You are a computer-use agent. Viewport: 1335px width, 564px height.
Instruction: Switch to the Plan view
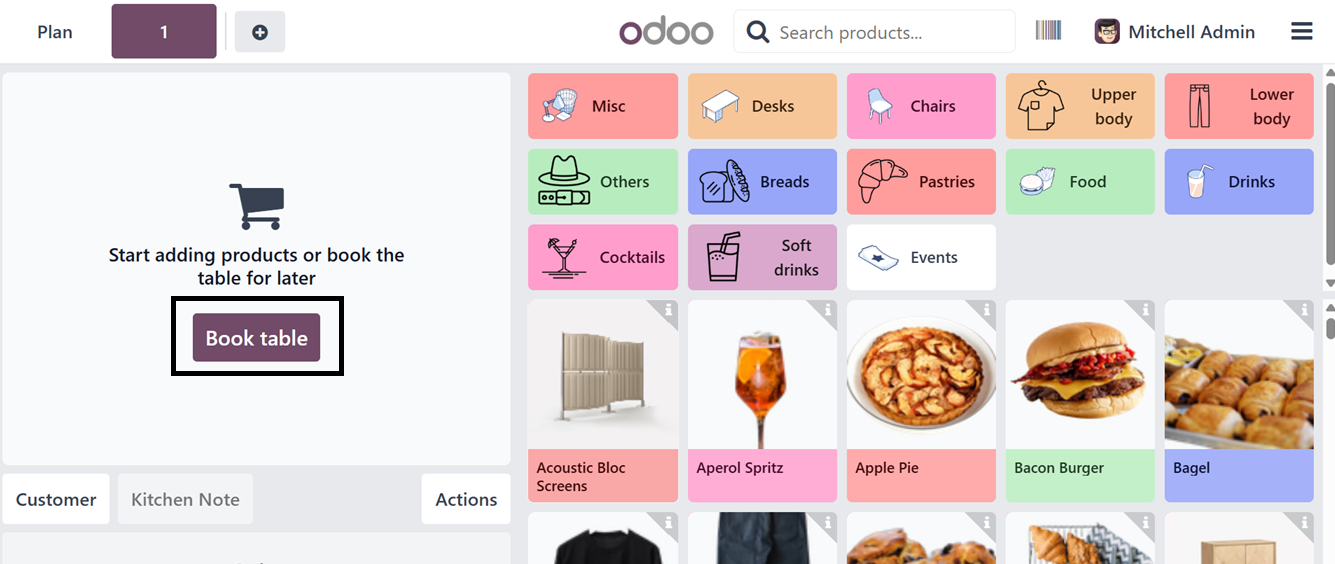(55, 32)
